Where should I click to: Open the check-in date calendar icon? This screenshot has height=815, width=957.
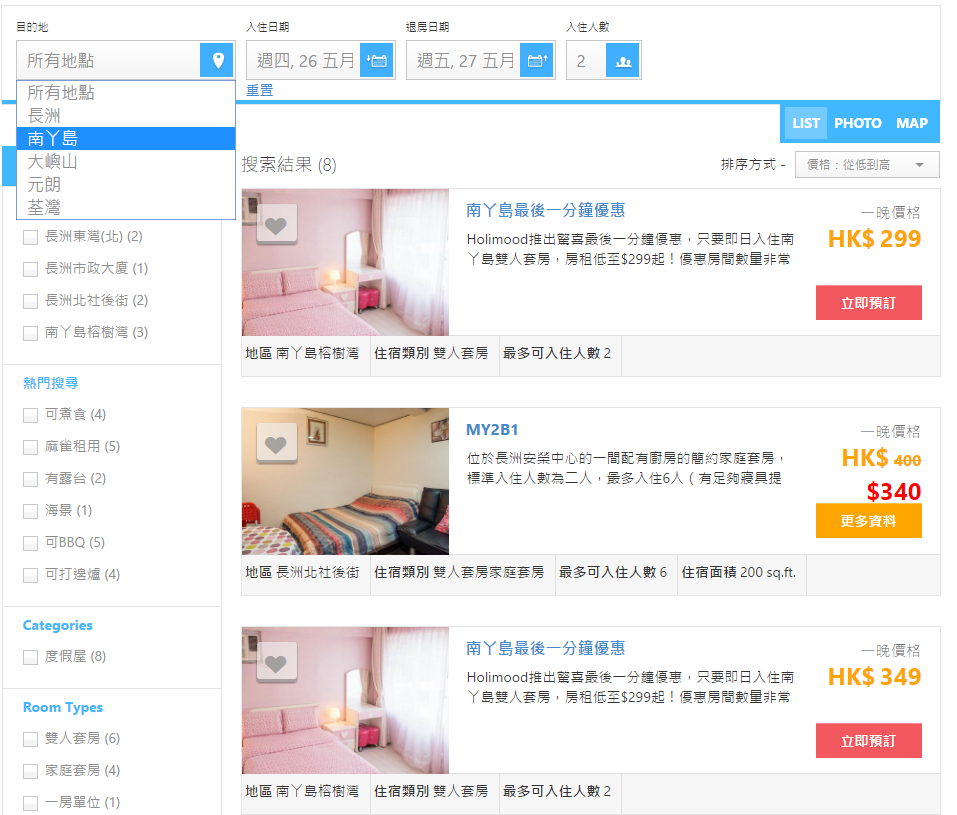377,60
